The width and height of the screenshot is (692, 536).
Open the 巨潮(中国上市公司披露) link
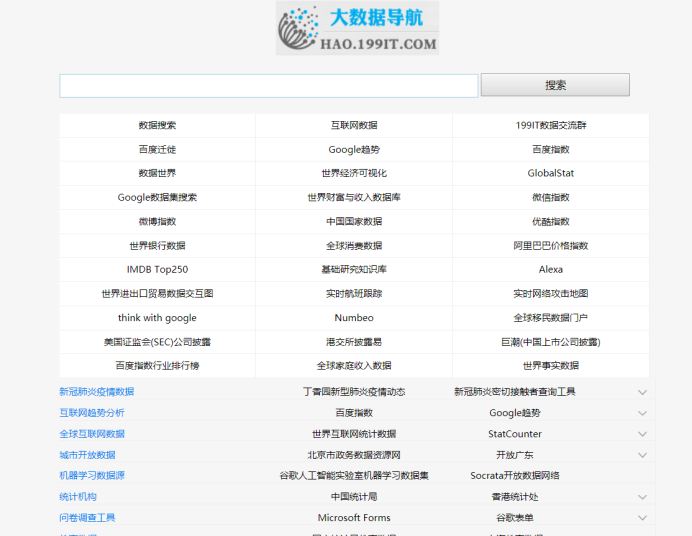pyautogui.click(x=551, y=342)
